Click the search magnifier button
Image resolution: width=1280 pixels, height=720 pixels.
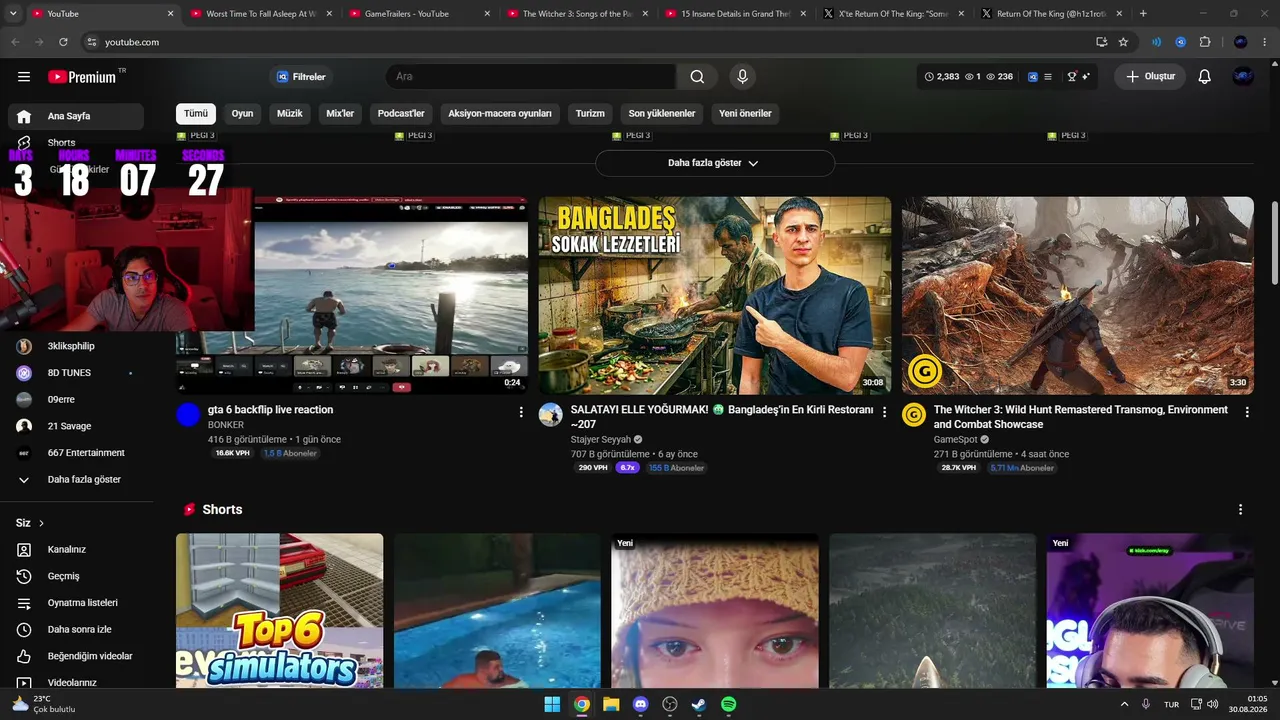point(697,77)
